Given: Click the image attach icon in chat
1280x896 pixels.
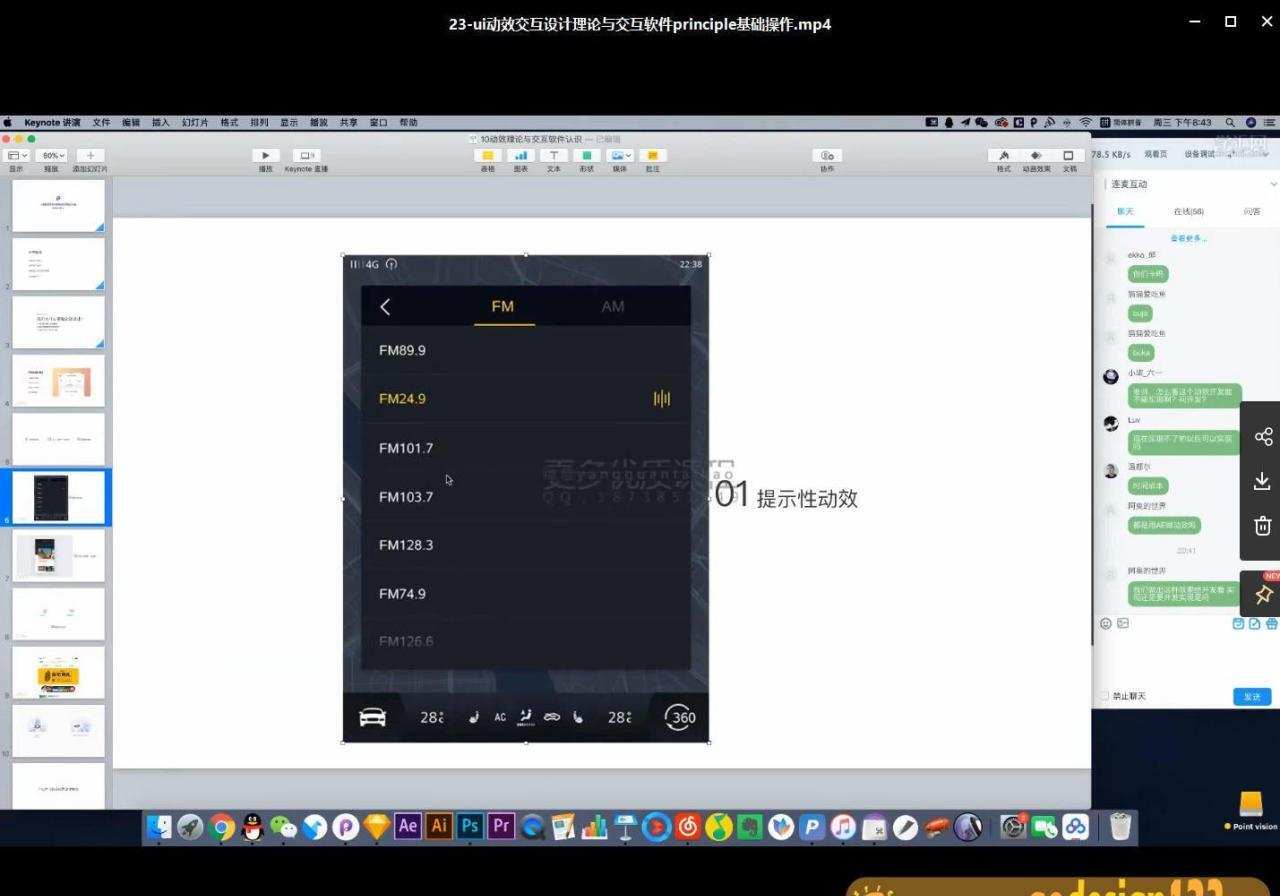Looking at the screenshot, I should [x=1123, y=623].
